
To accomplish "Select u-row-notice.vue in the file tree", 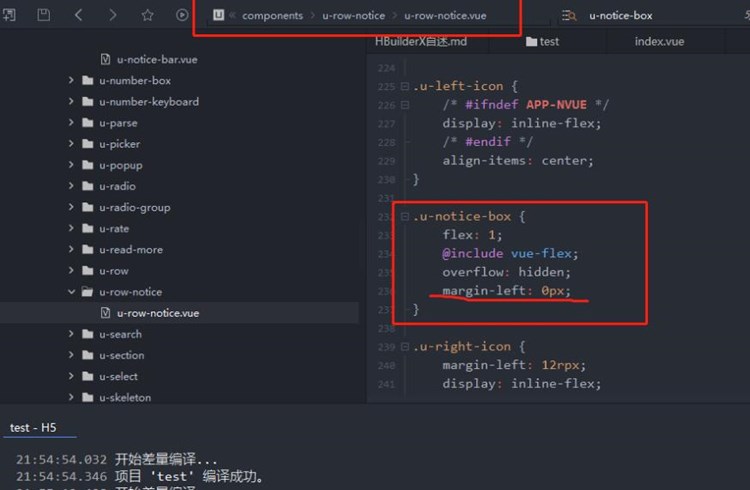I will tap(158, 312).
